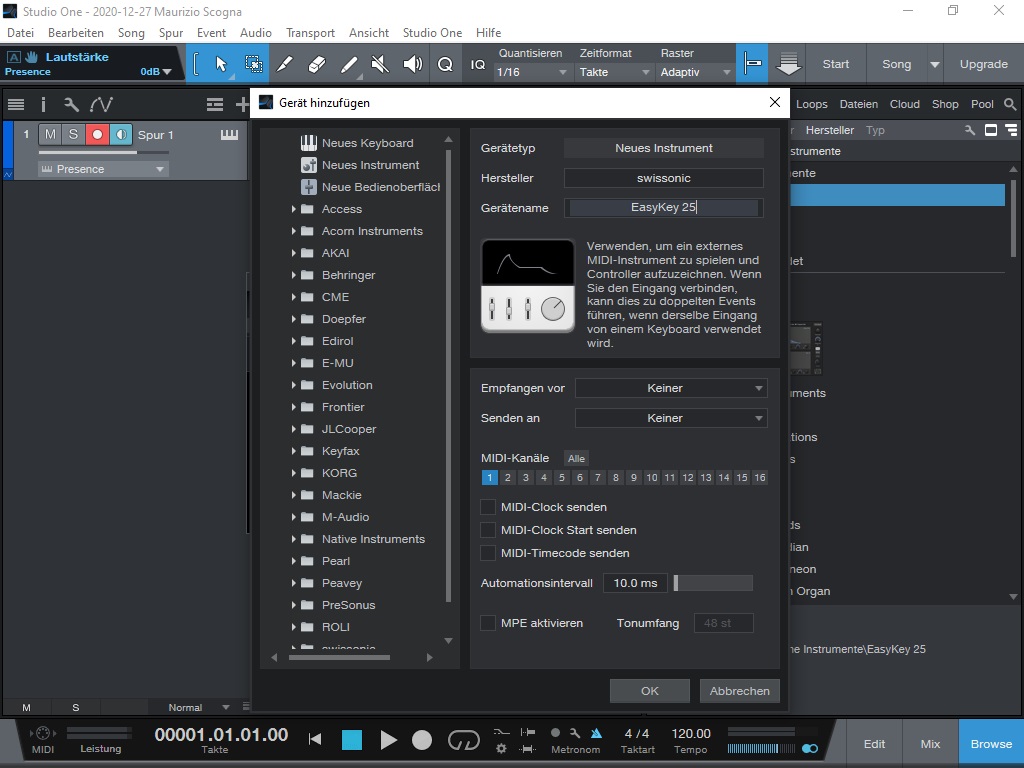
Task: Choose the marquee select tool icon
Action: (x=253, y=64)
